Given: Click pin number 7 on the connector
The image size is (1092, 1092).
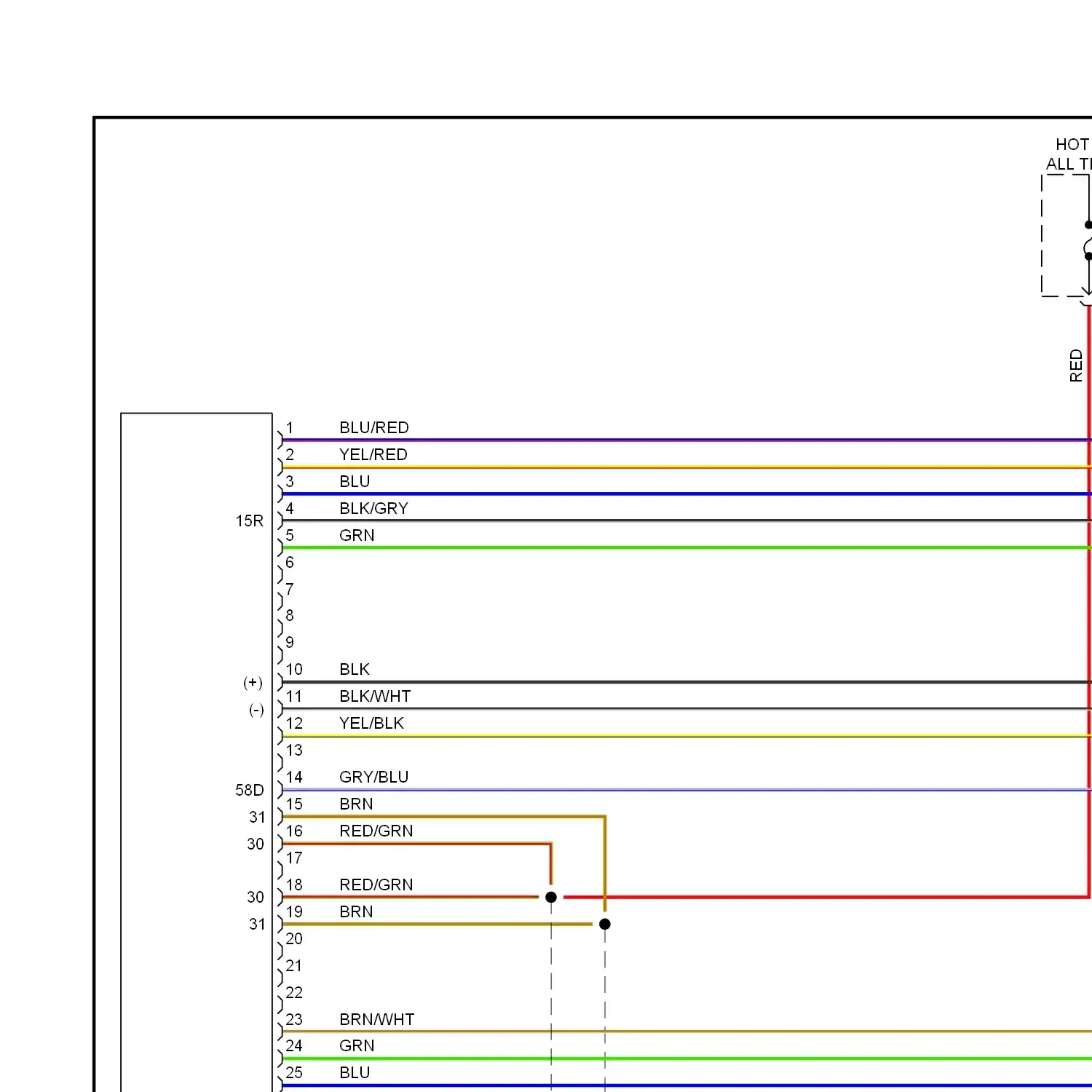Looking at the screenshot, I should coord(290,589).
